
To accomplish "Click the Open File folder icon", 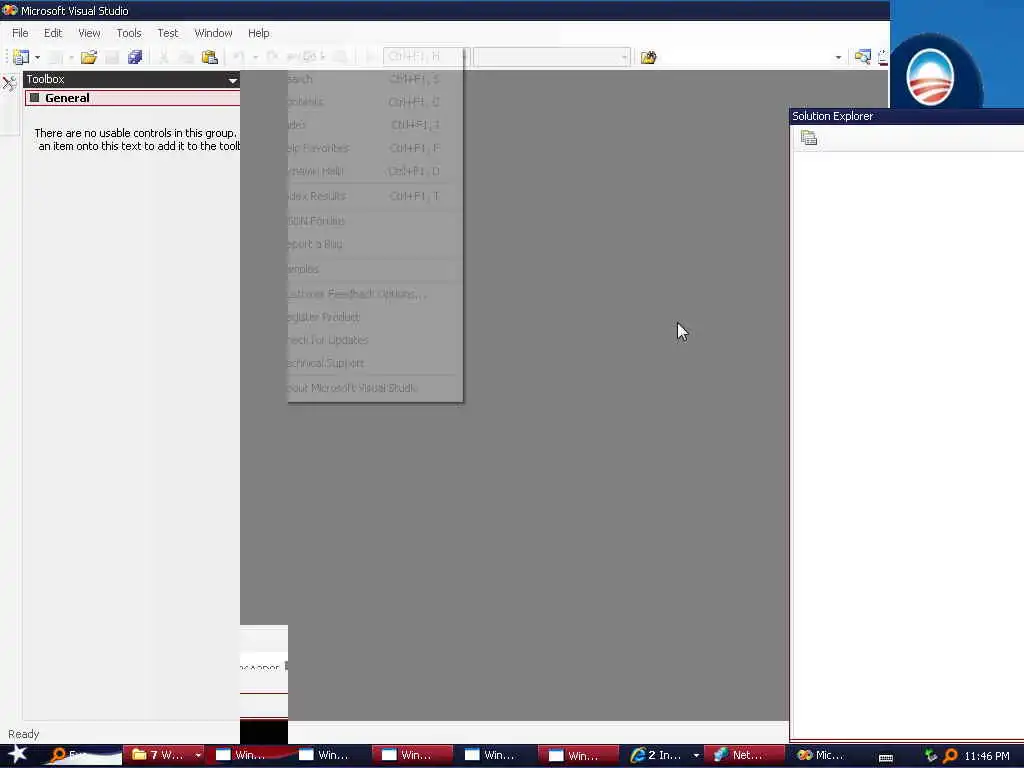I will (89, 57).
